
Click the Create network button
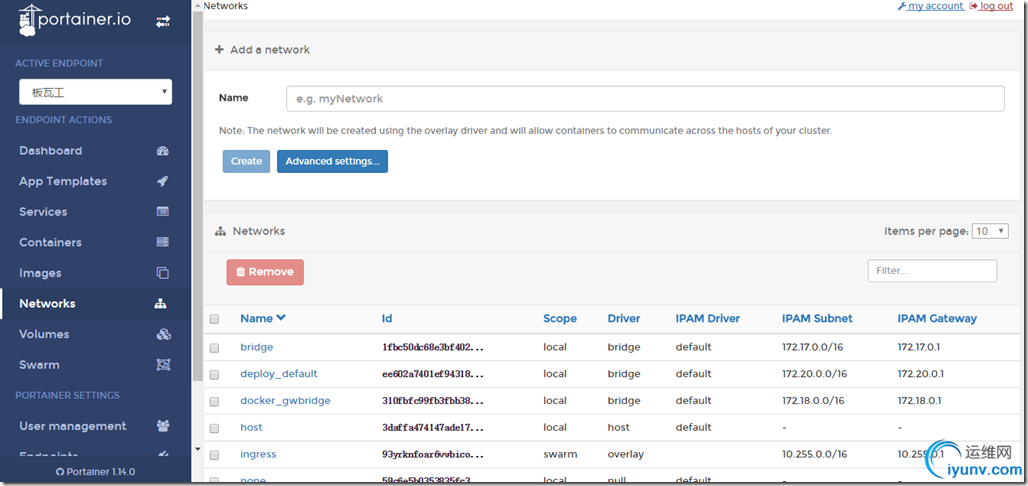coord(247,161)
